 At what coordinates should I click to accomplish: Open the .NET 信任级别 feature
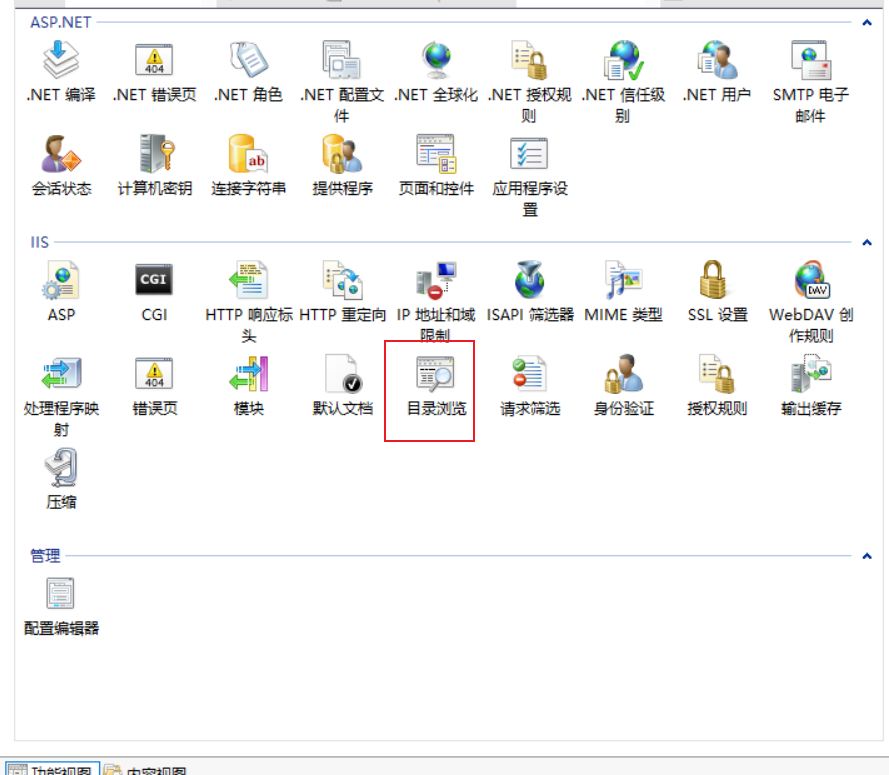point(623,60)
